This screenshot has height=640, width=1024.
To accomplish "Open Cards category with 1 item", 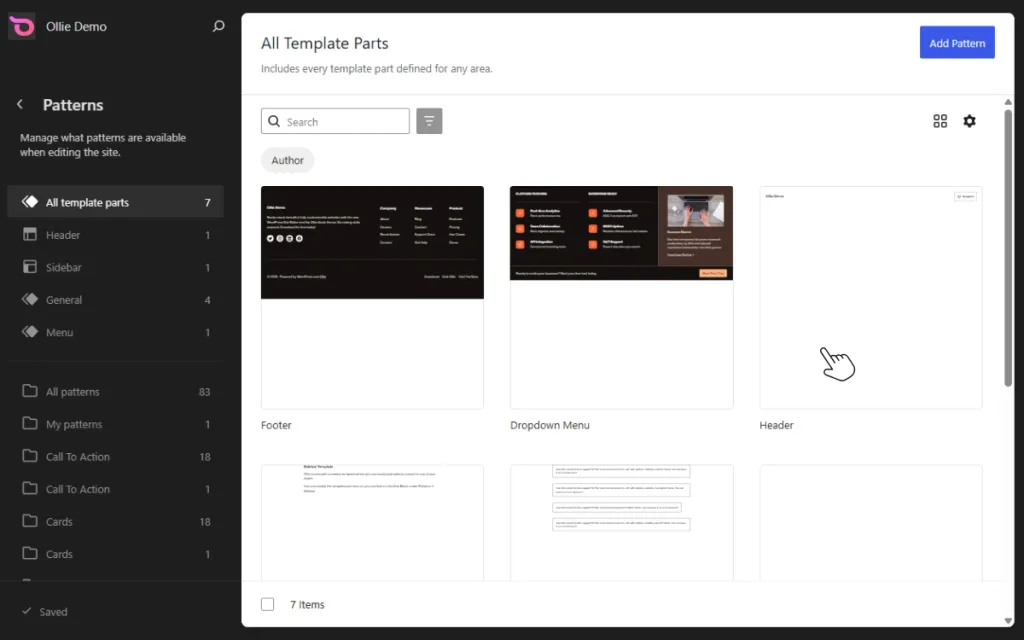I will coord(115,554).
